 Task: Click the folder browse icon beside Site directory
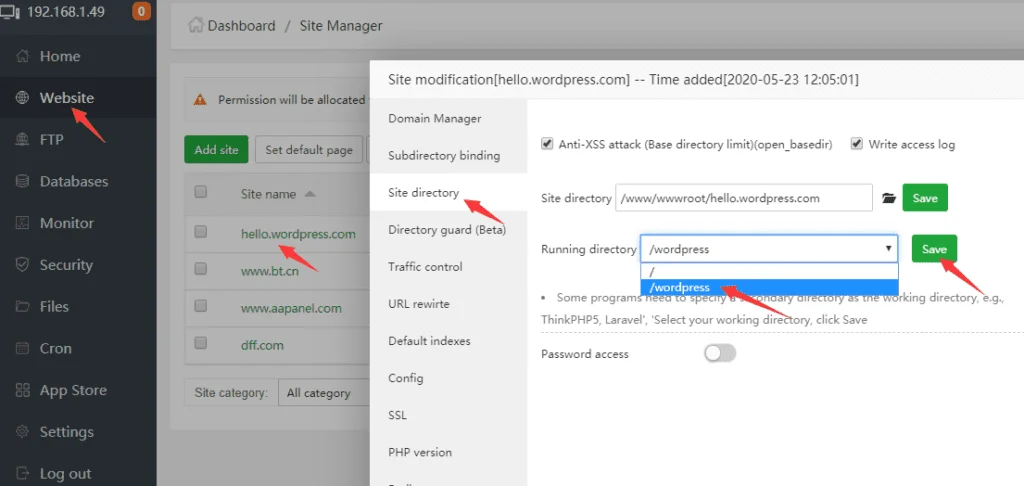[888, 198]
